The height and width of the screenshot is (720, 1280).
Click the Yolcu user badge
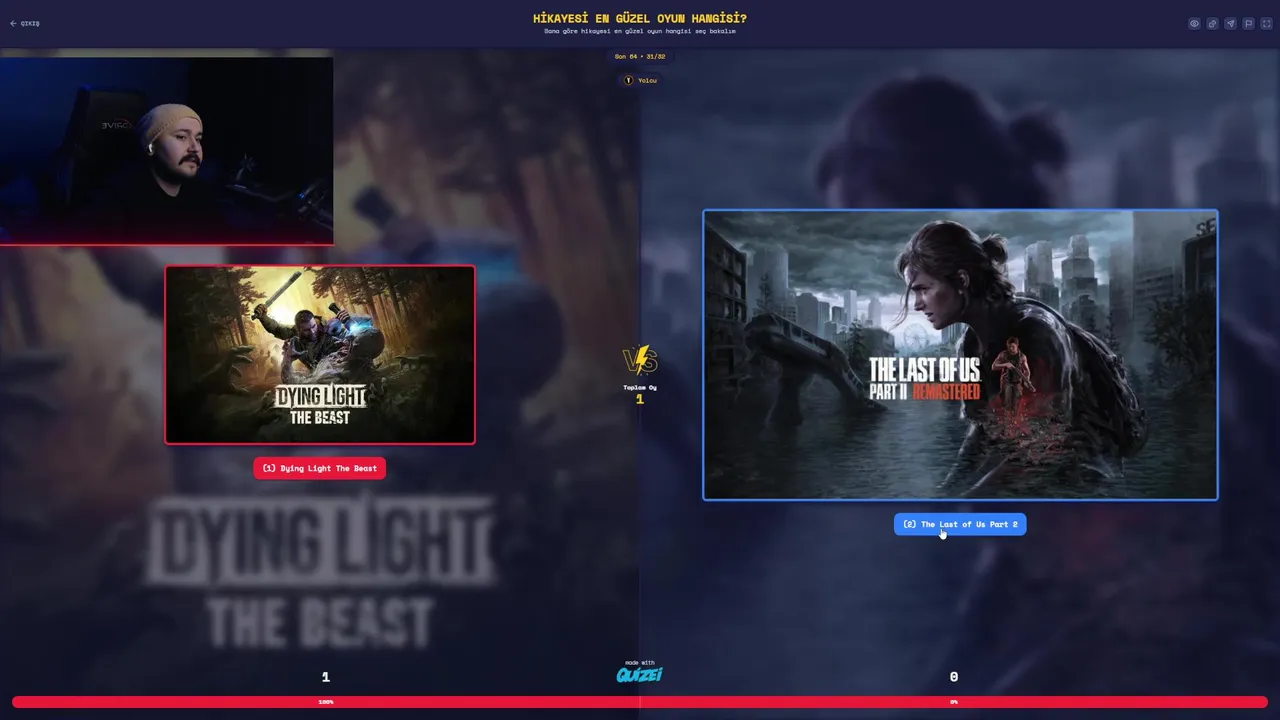640,80
